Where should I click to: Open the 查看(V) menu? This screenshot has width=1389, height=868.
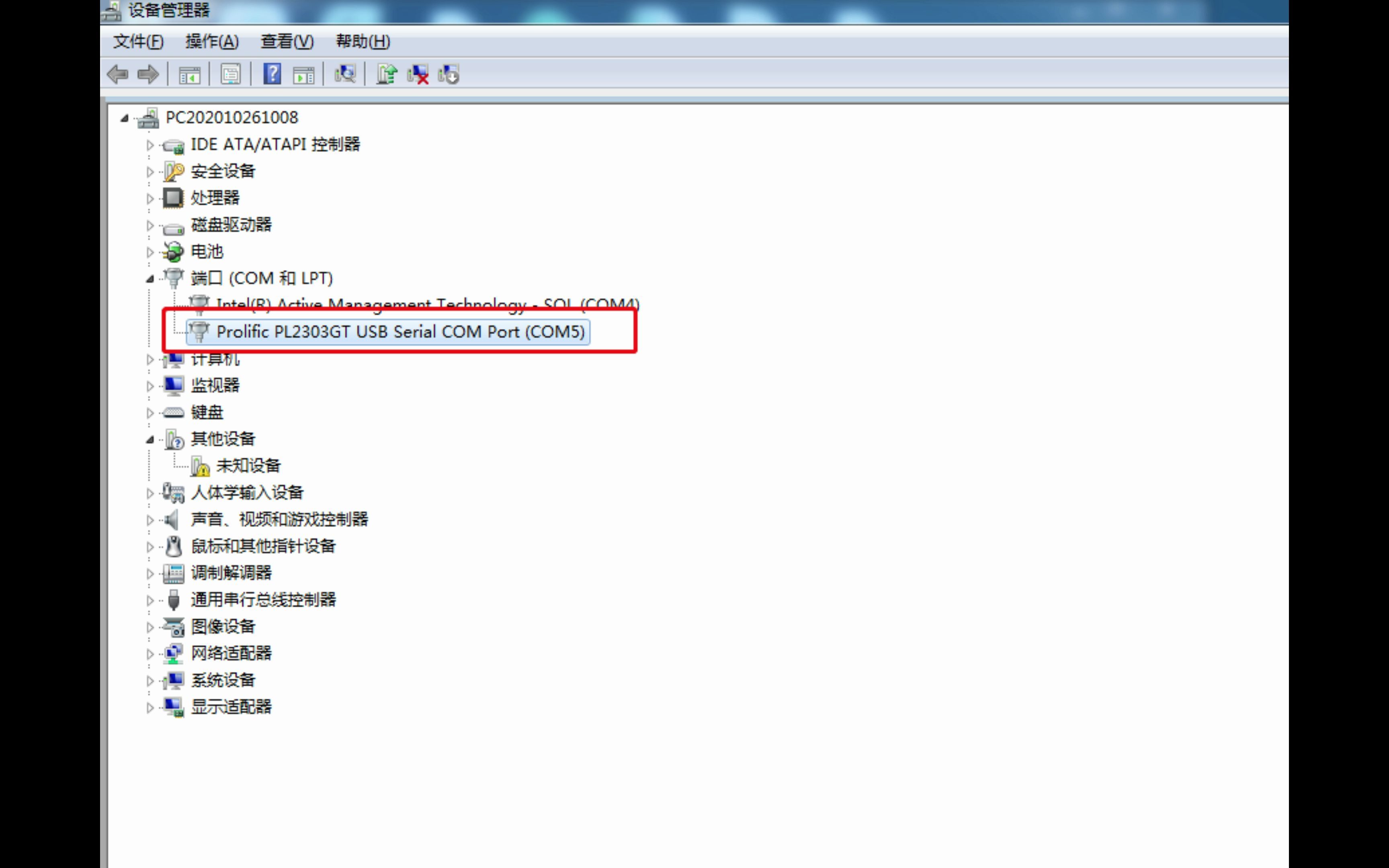click(x=287, y=41)
